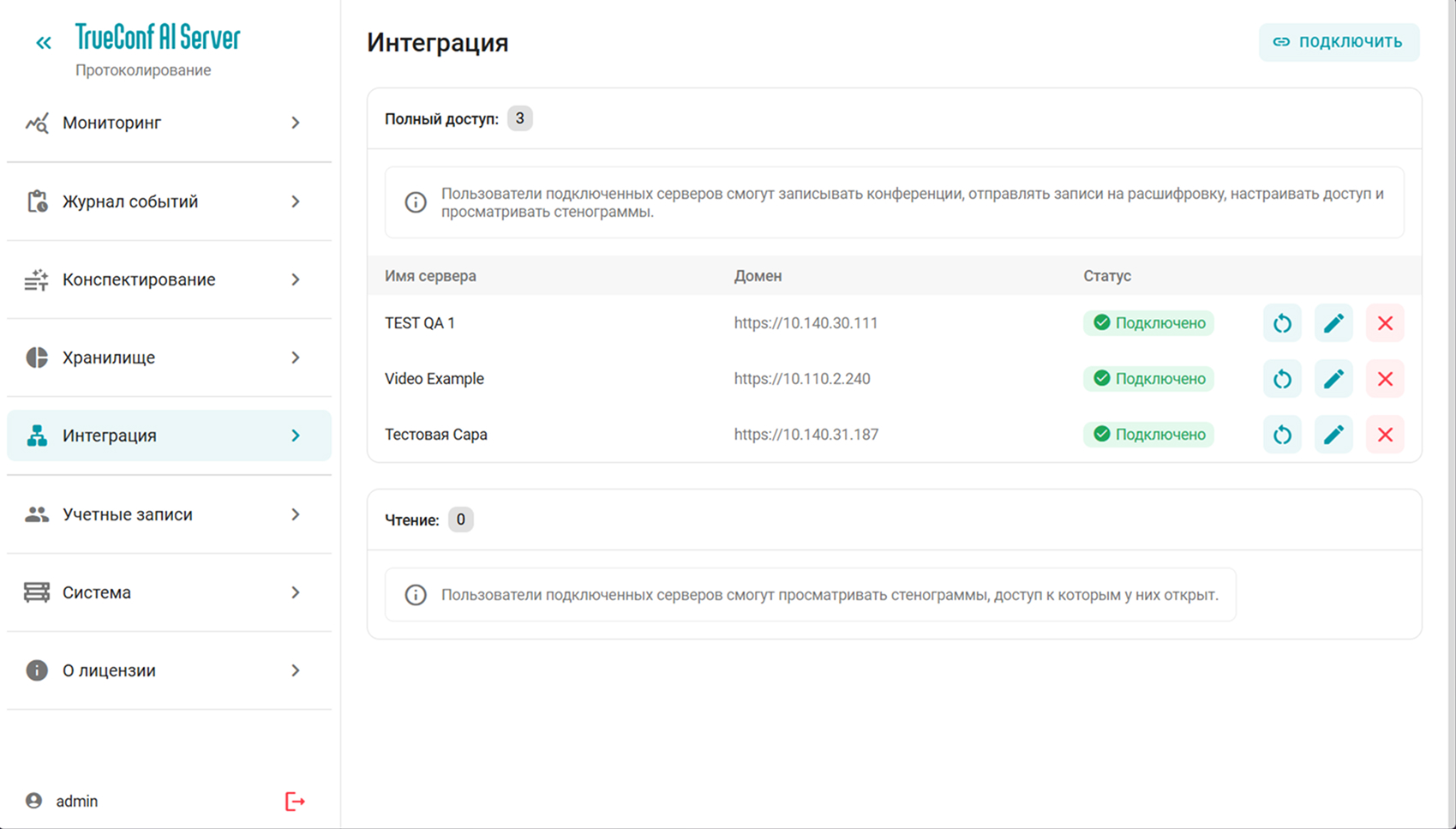
Task: Click the admin user account label
Action: tap(76, 802)
